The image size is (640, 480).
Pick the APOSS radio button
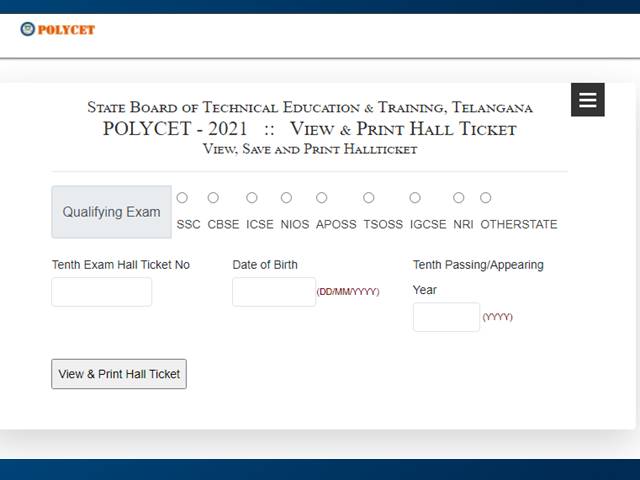click(x=322, y=198)
